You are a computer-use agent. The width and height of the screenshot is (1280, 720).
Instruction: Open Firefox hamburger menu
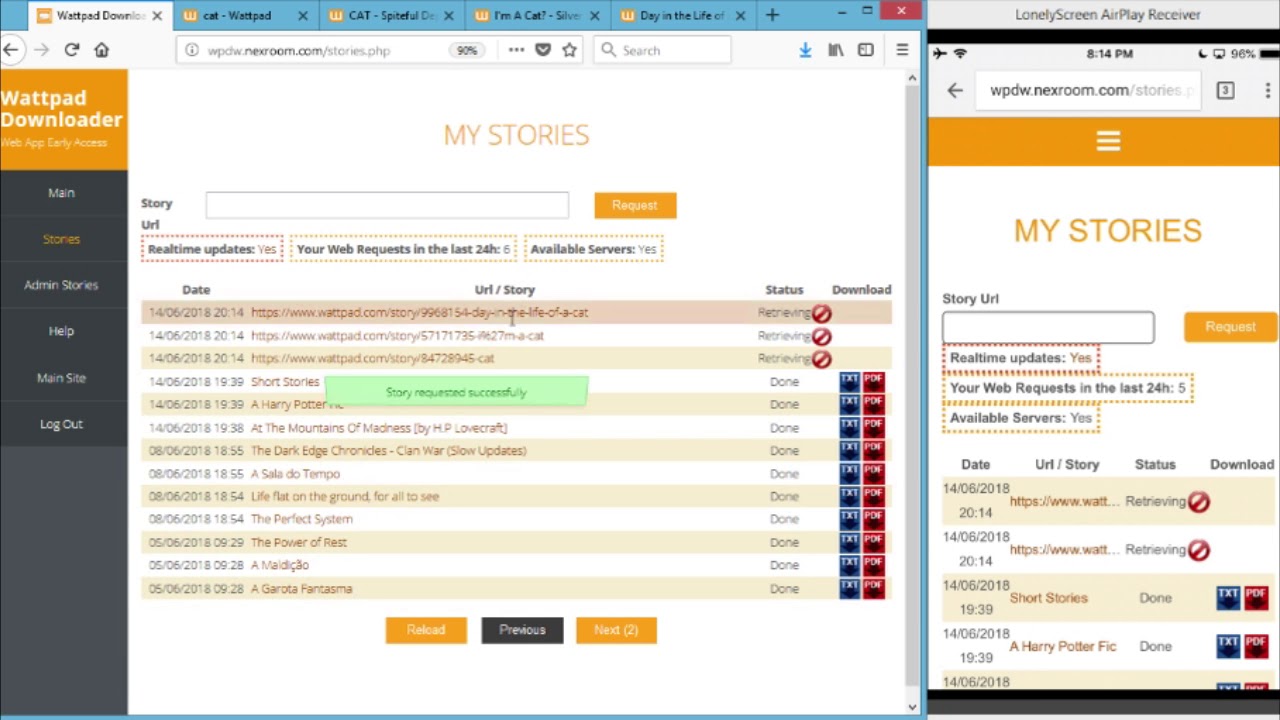point(902,50)
